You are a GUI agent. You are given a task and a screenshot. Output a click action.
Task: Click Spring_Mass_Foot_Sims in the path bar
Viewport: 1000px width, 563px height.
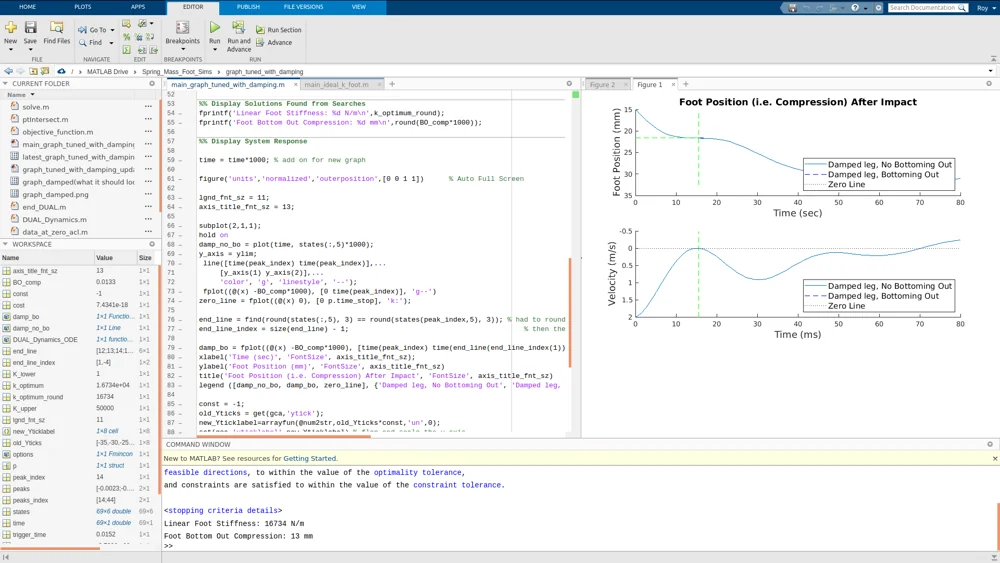click(x=177, y=71)
